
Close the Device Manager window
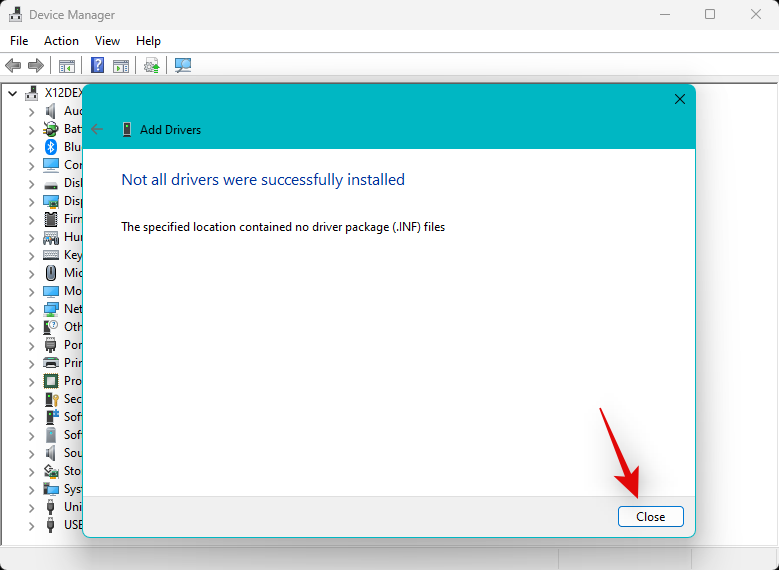(756, 14)
